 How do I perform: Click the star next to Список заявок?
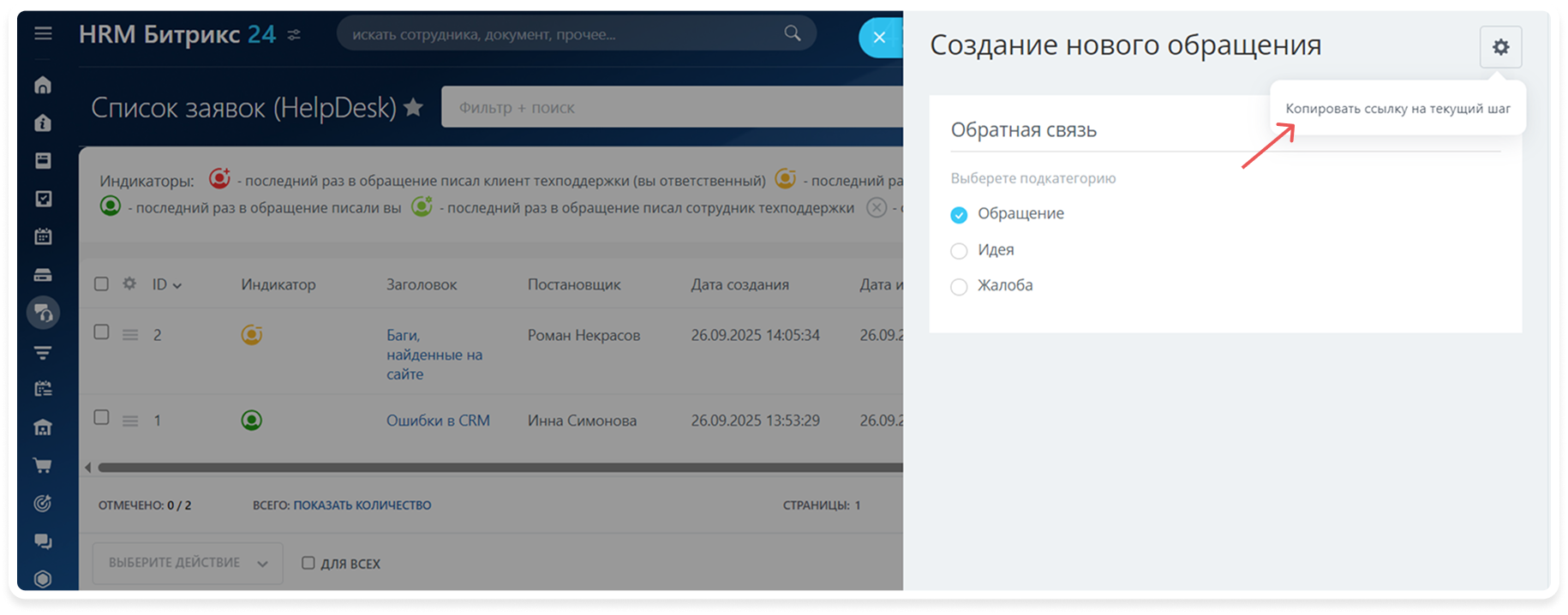413,108
